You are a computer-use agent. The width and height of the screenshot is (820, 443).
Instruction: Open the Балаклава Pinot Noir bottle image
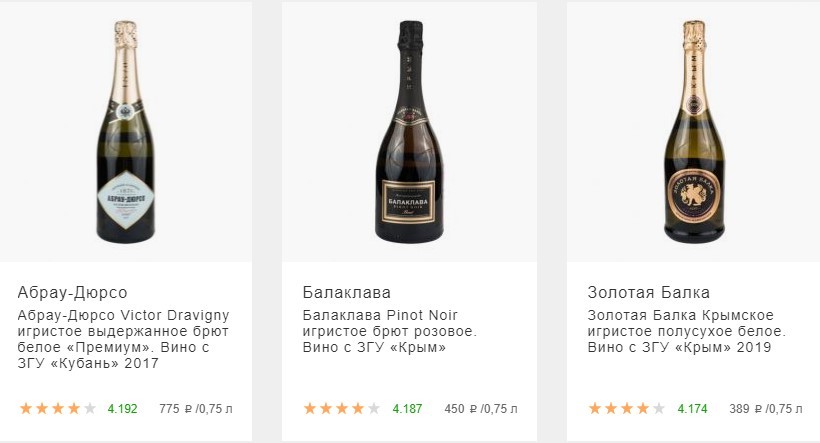pos(407,131)
